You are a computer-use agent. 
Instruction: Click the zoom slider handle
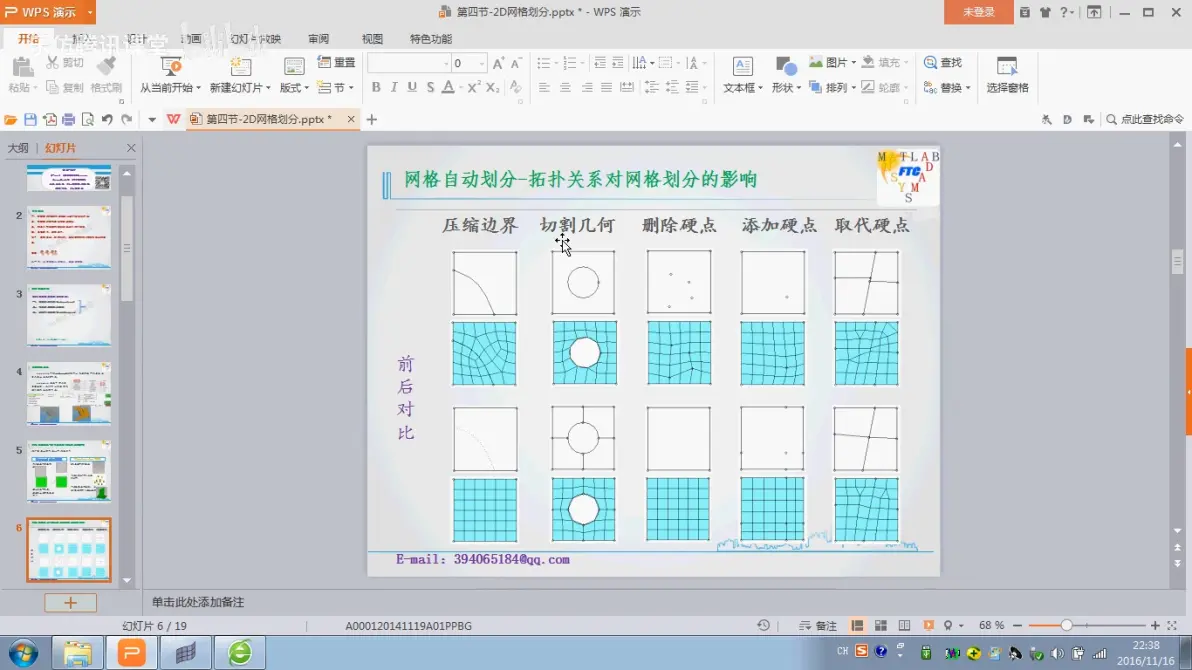[1066, 626]
